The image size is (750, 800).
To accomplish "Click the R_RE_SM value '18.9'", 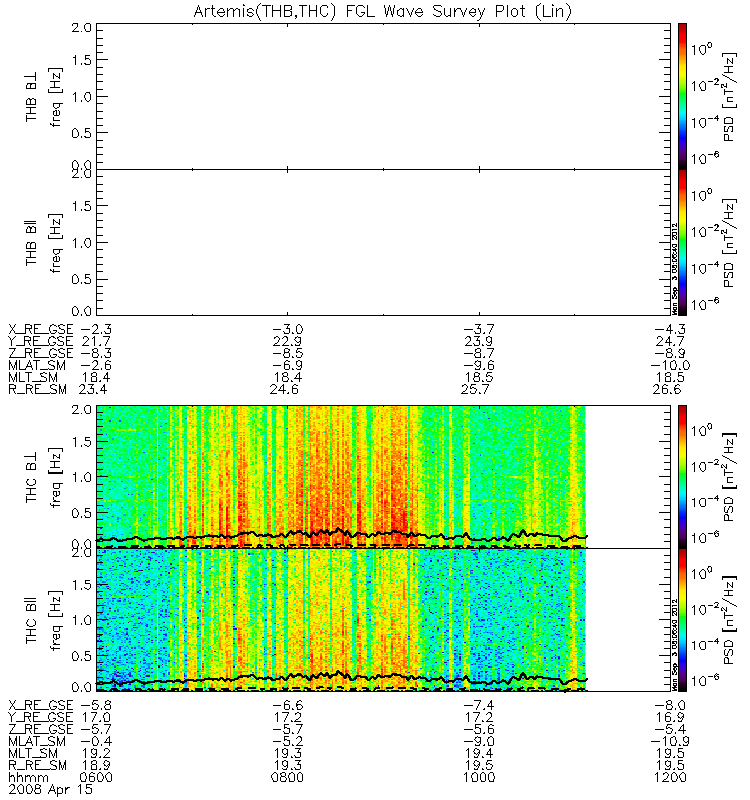I will click(x=96, y=765).
